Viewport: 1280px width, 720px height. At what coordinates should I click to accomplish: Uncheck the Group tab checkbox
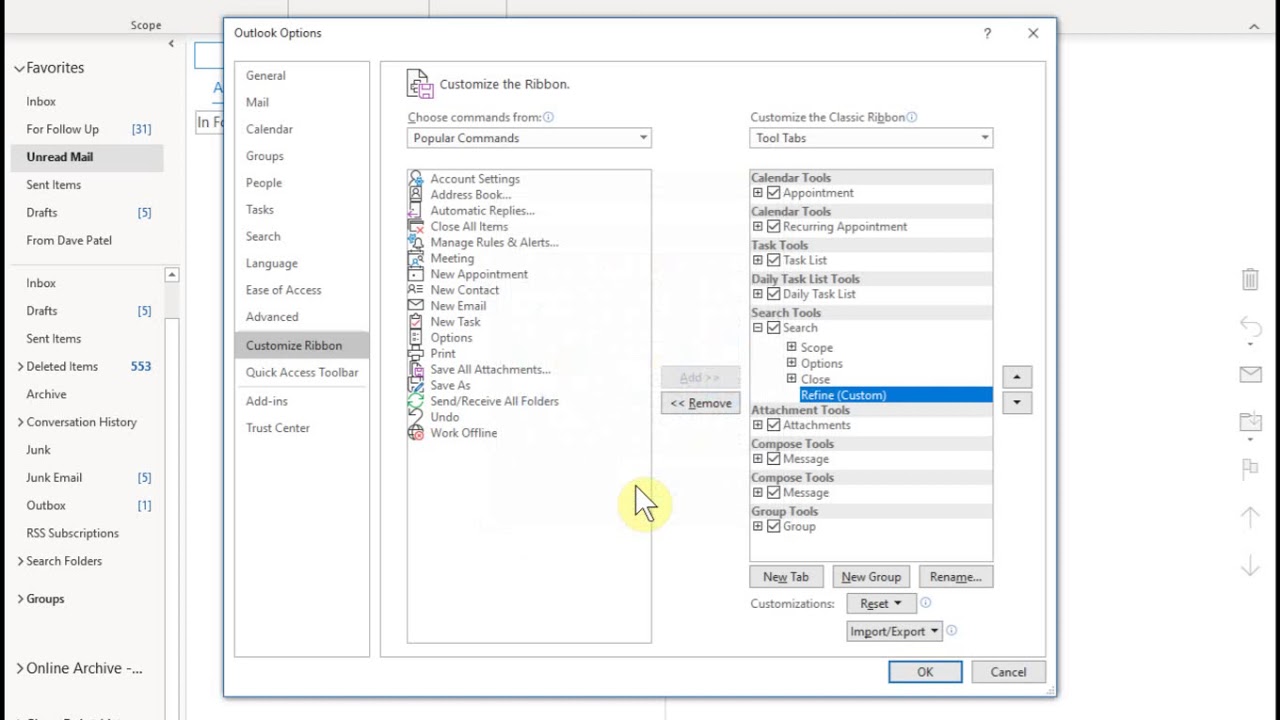click(x=773, y=526)
